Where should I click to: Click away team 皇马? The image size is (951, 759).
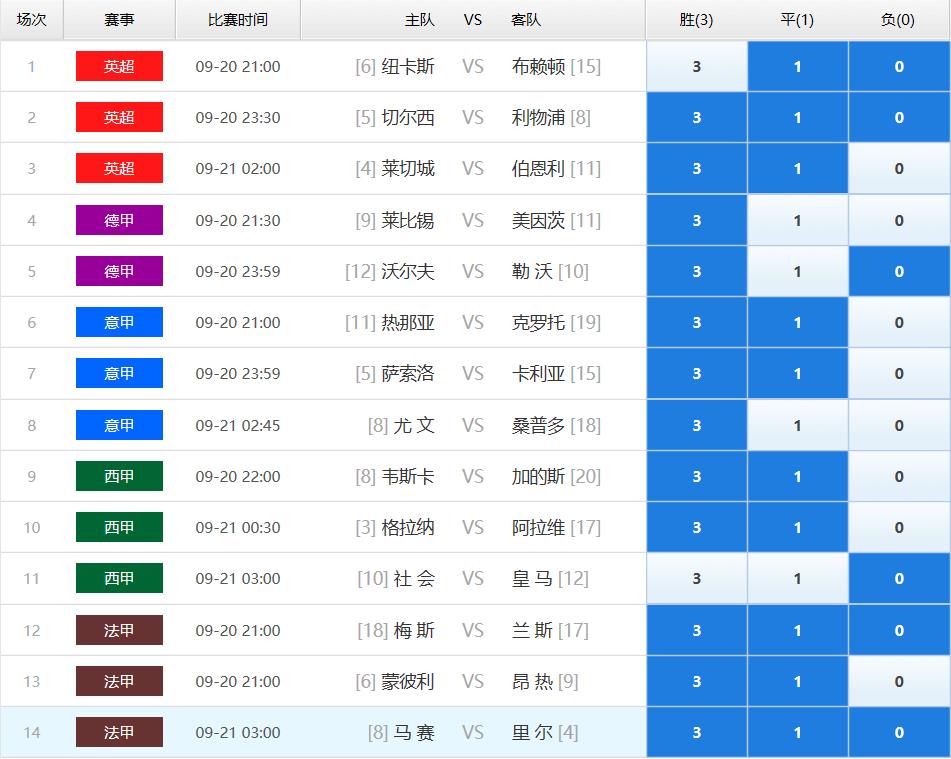tap(533, 578)
